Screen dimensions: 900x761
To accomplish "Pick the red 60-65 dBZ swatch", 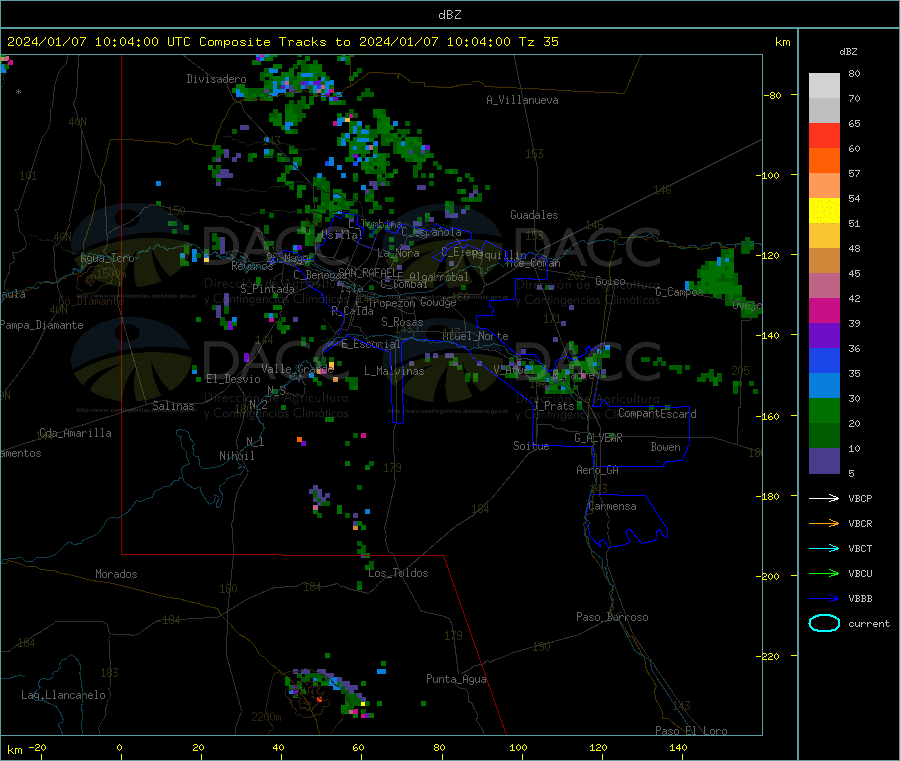I will click(824, 135).
